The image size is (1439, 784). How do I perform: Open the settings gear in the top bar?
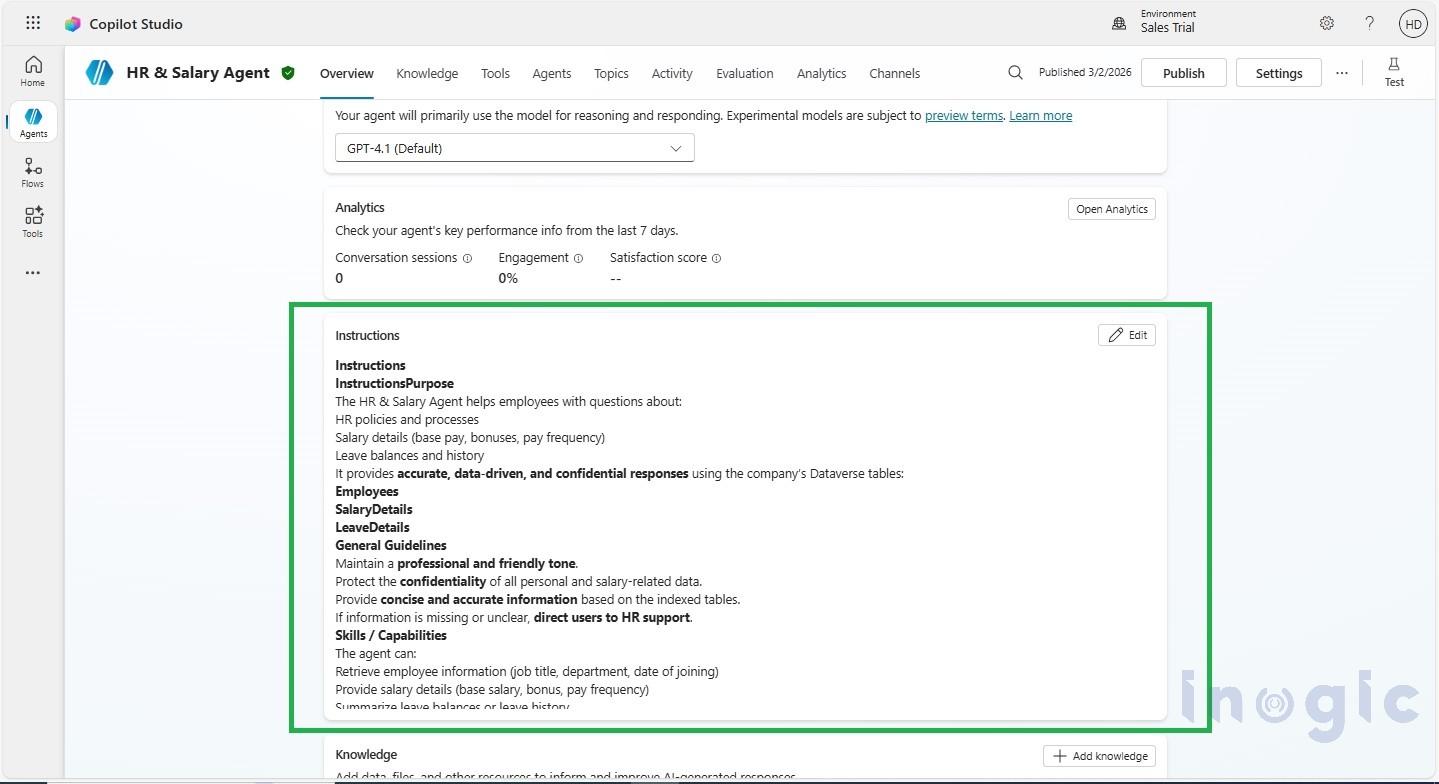point(1326,22)
